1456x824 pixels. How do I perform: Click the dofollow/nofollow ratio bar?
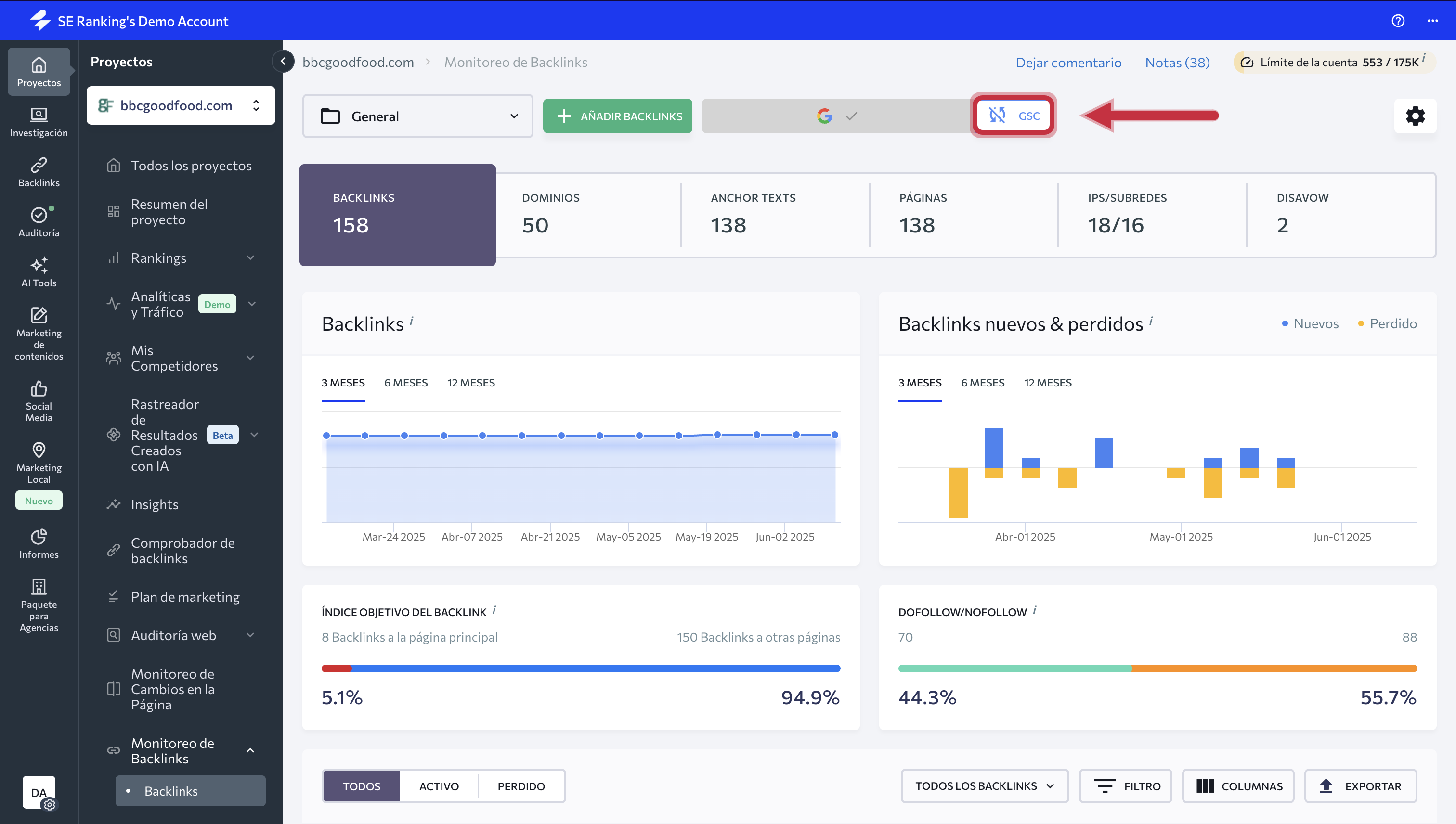[x=1157, y=669]
